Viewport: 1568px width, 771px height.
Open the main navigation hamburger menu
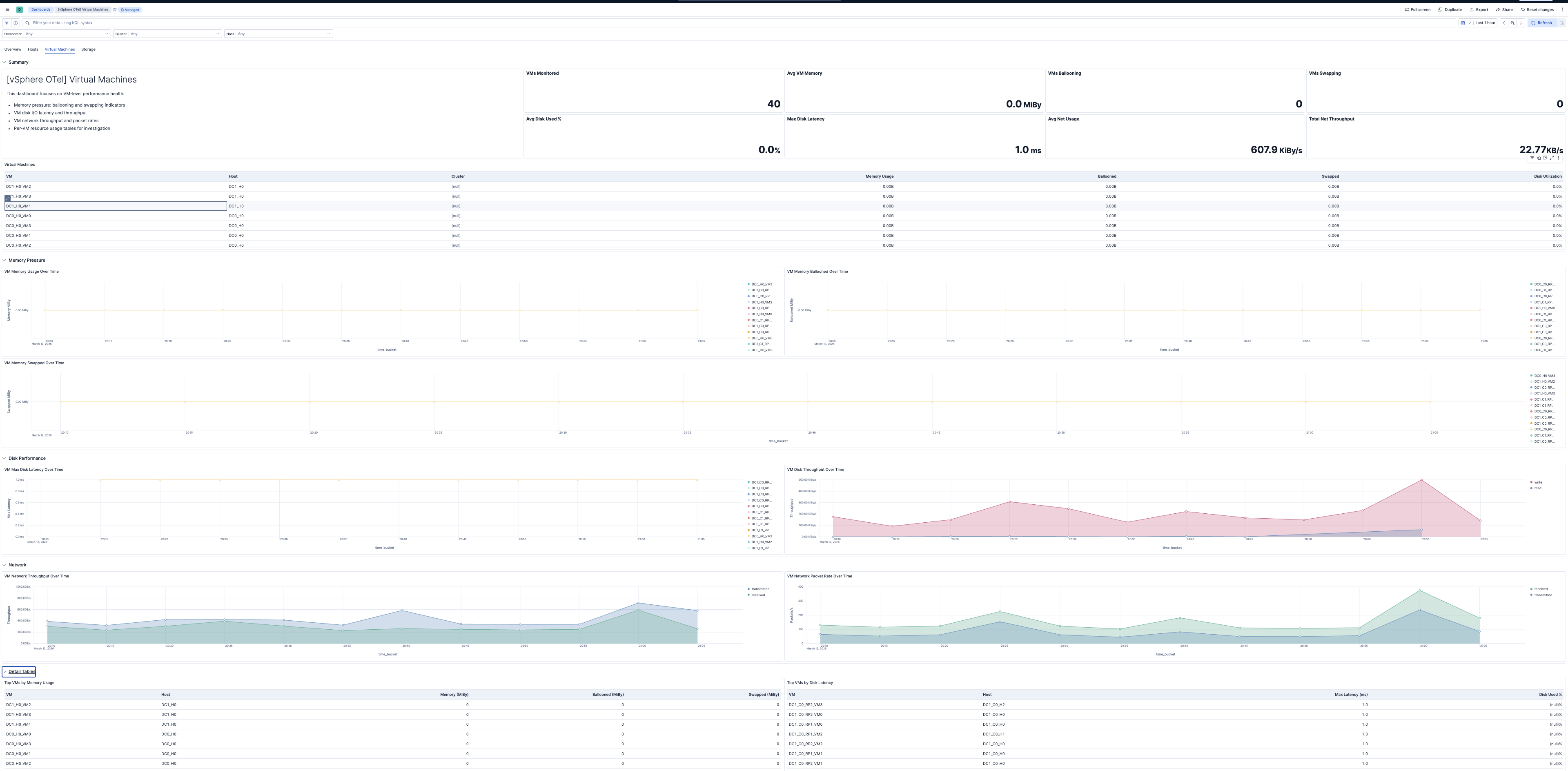pyautogui.click(x=7, y=10)
